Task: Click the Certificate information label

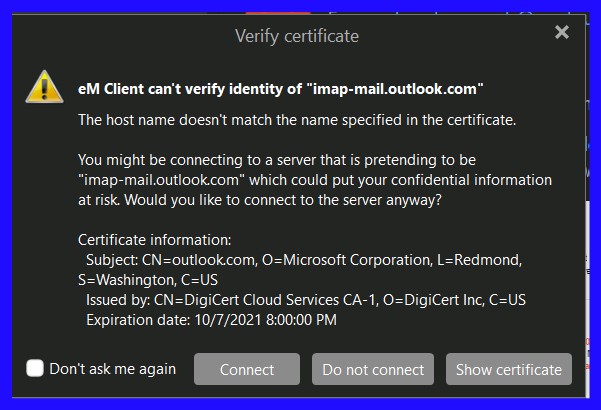Action: click(x=155, y=240)
